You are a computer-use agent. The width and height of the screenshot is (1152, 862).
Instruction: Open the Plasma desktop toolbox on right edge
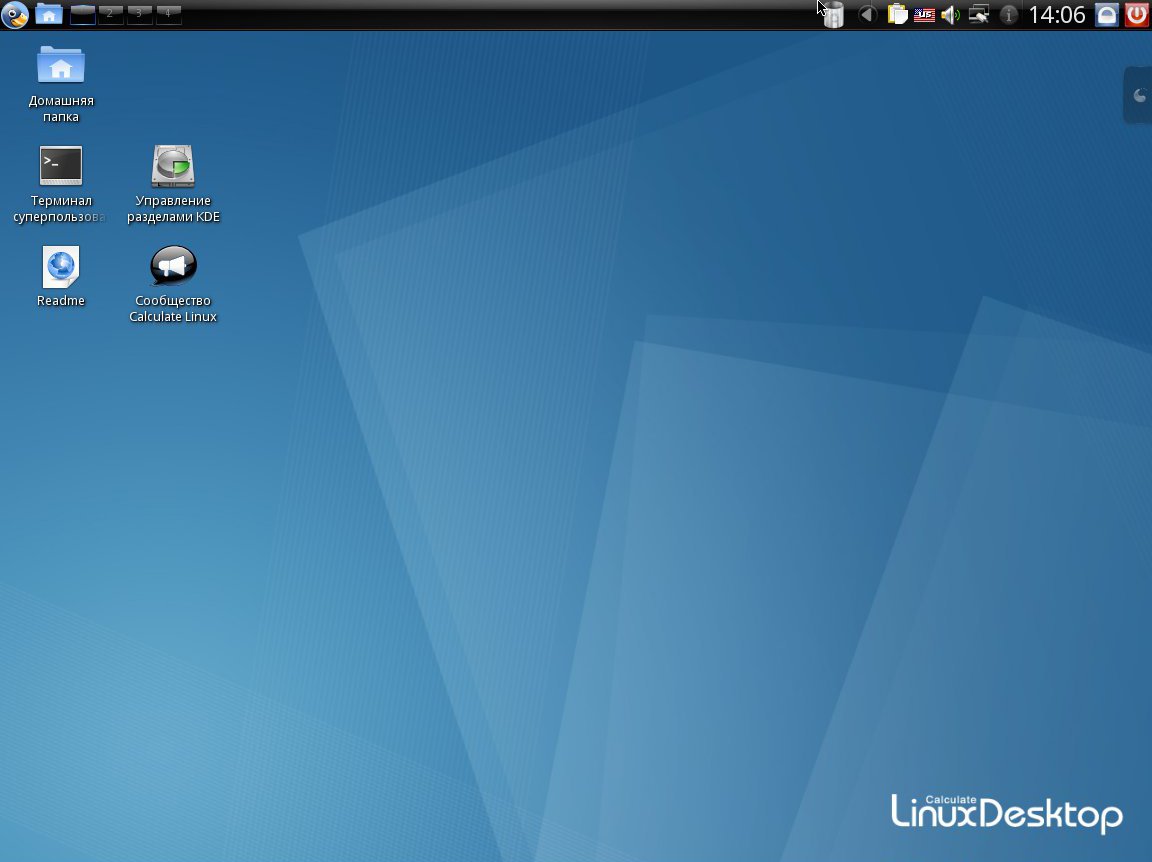coord(1139,96)
